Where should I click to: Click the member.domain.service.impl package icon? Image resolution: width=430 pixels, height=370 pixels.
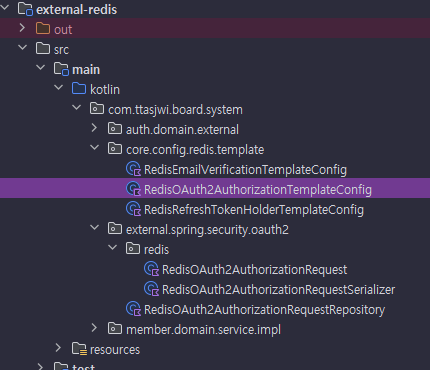(x=115, y=329)
